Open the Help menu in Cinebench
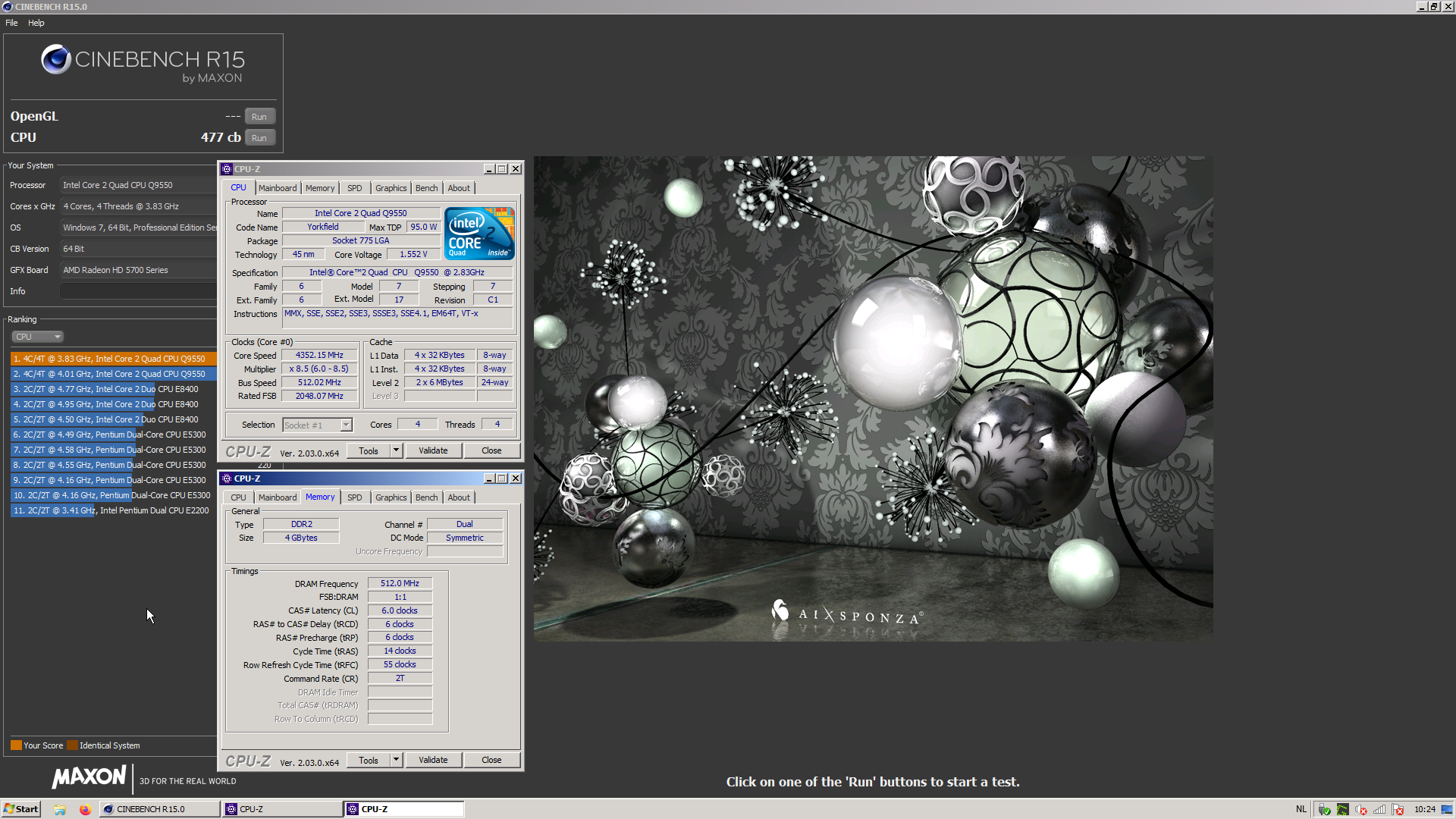 pos(36,23)
